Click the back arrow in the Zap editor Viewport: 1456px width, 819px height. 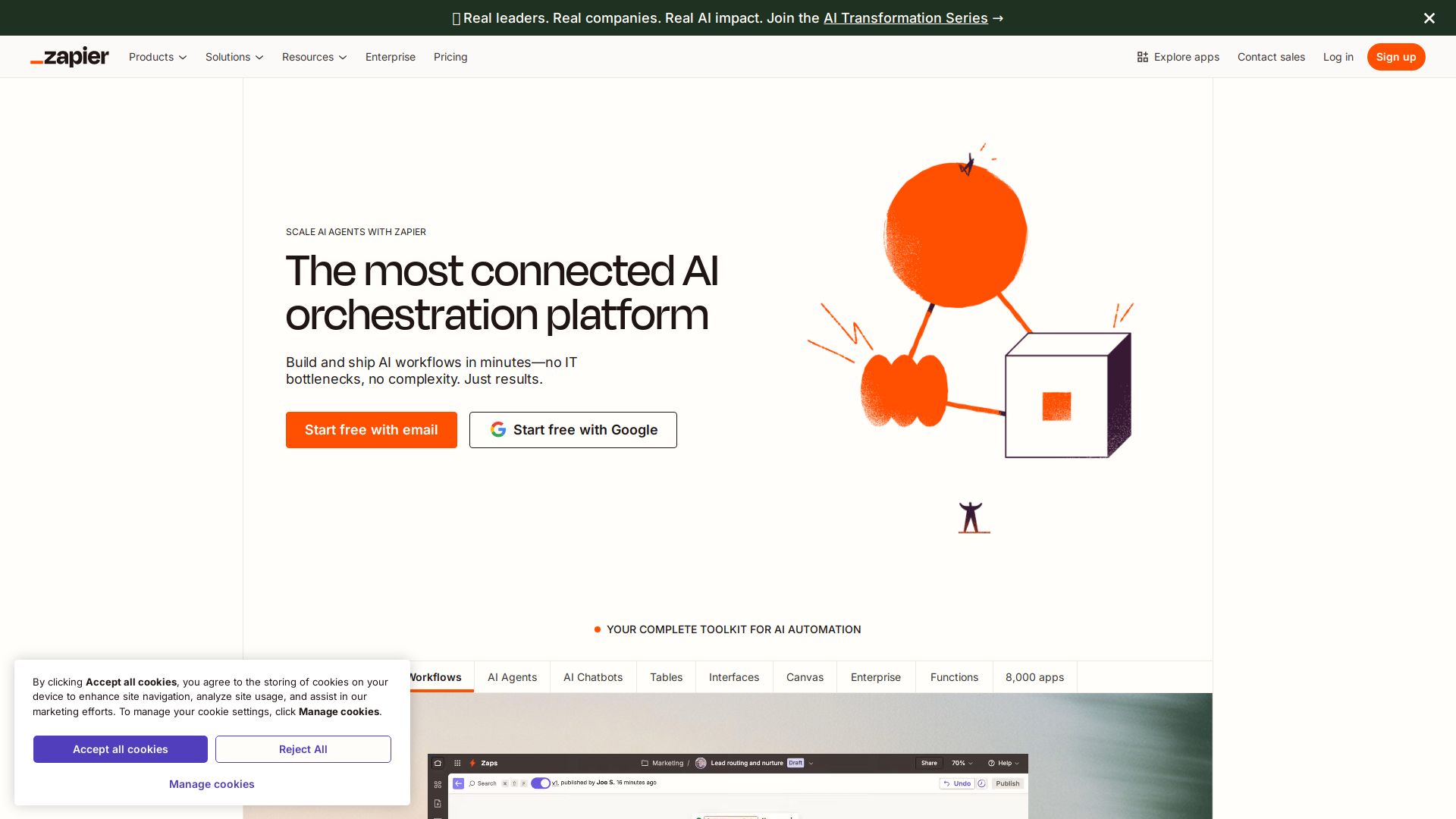(457, 783)
